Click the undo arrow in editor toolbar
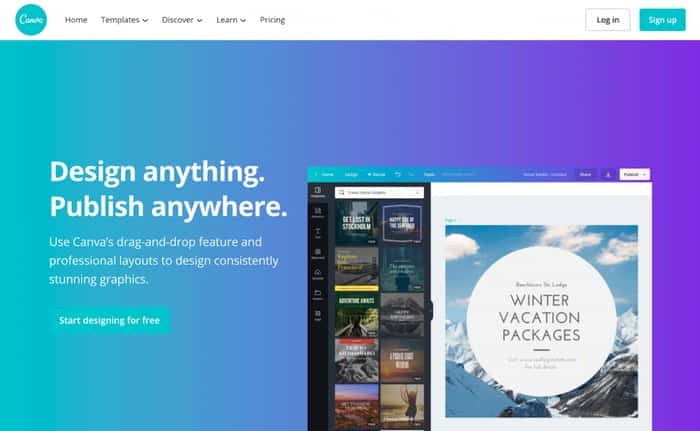The width and height of the screenshot is (700, 431). click(x=397, y=174)
